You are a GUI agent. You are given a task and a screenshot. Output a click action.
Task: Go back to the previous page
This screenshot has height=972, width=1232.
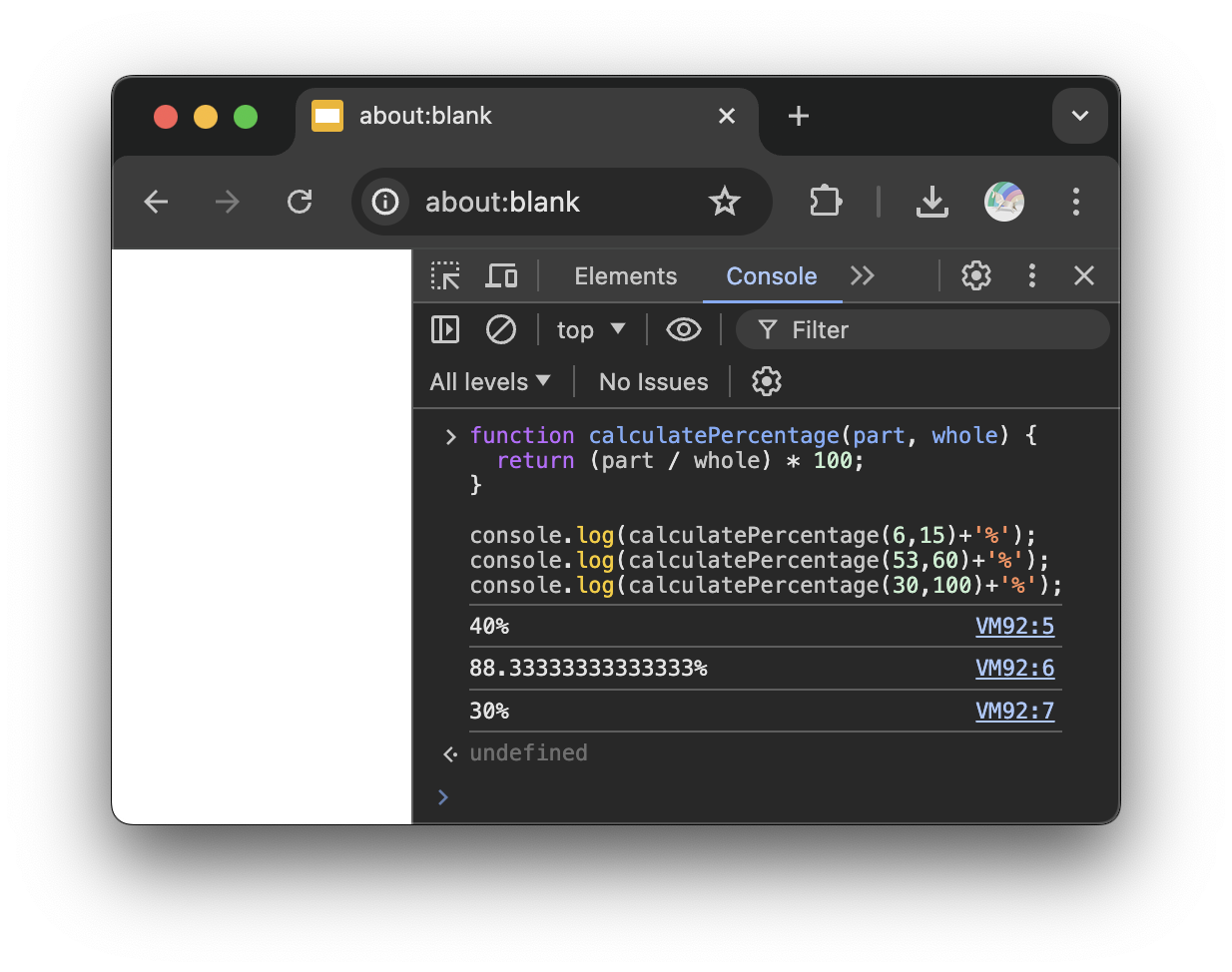[156, 202]
